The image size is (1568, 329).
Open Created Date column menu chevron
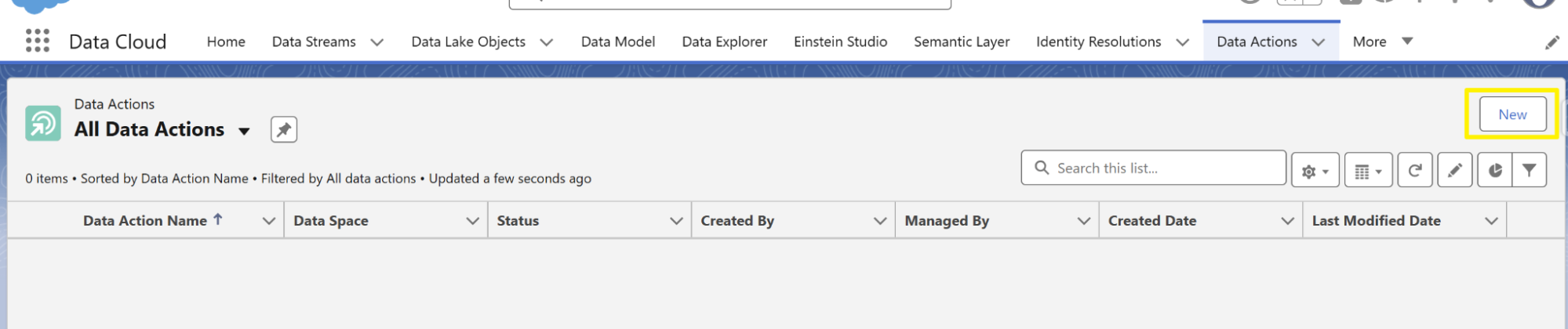tap(1287, 221)
